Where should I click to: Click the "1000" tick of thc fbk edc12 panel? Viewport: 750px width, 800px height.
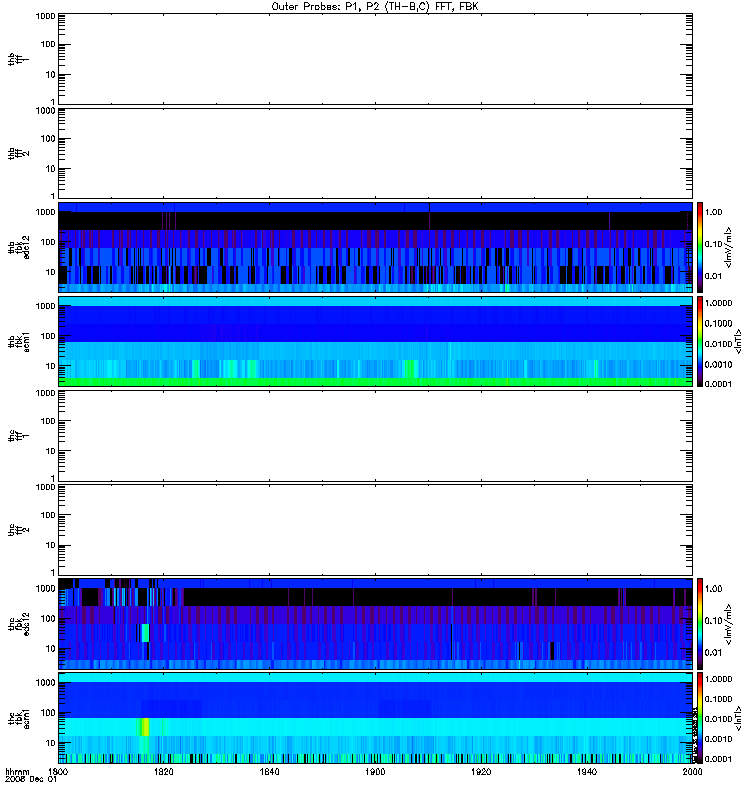point(45,589)
